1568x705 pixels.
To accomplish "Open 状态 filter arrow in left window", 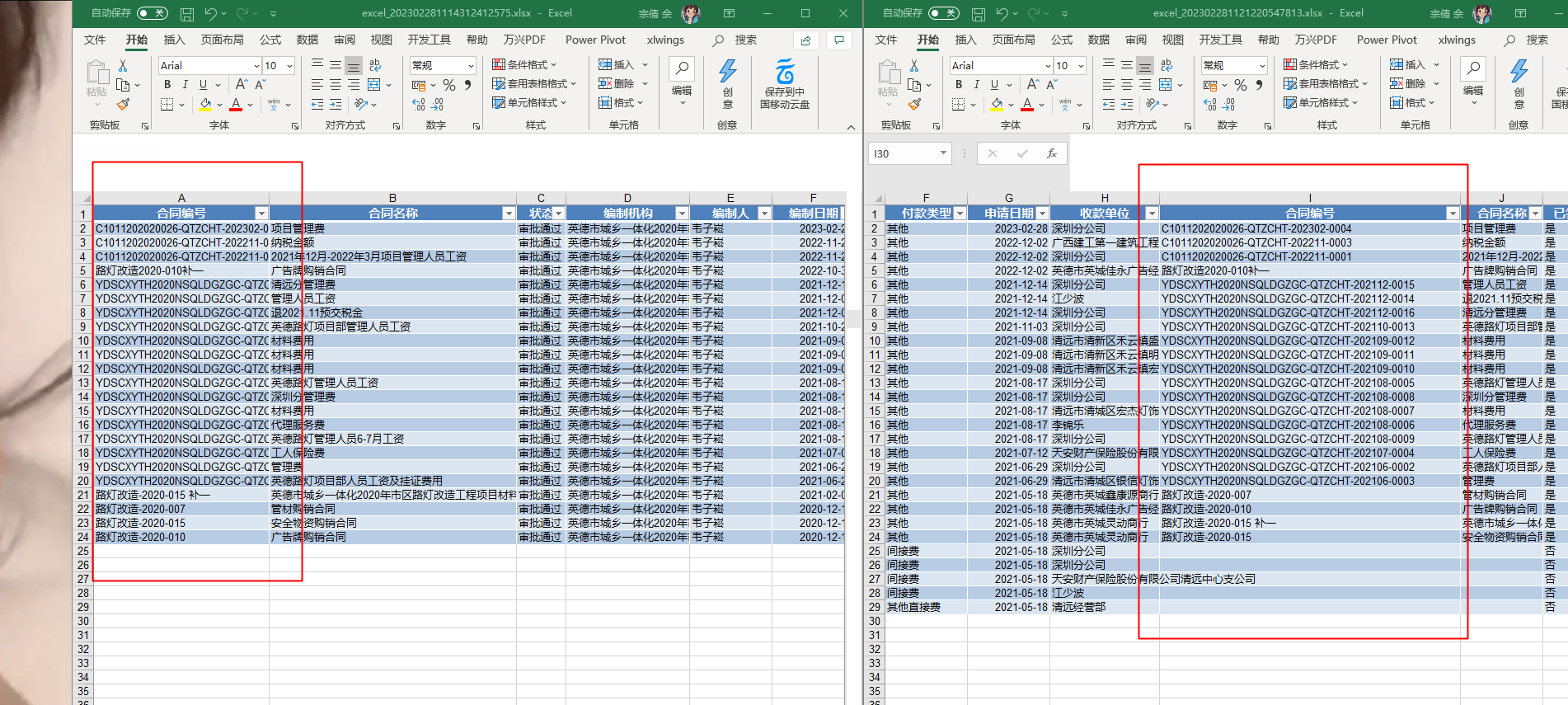I will point(558,214).
